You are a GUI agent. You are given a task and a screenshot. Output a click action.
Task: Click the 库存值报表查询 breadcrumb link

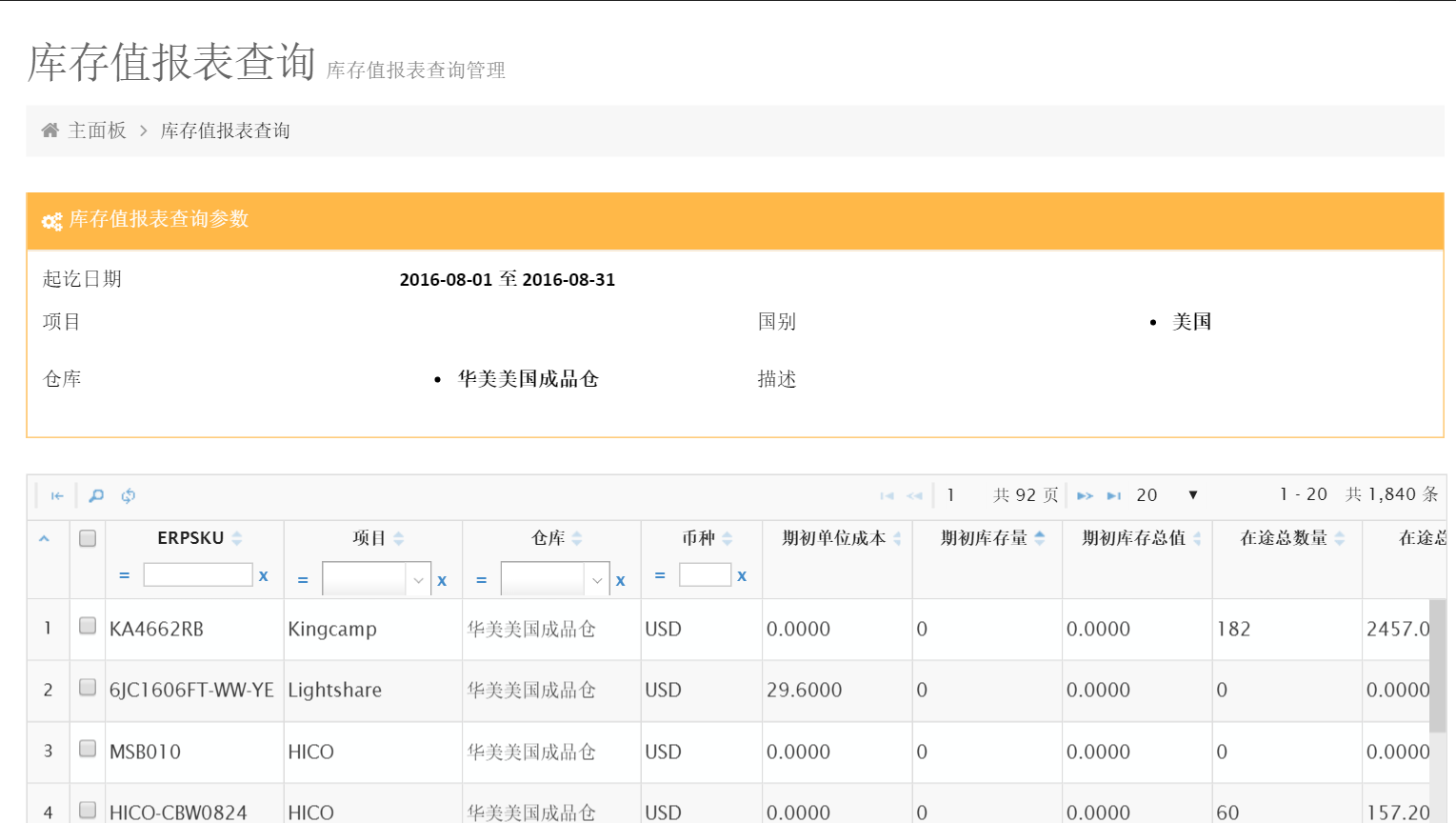(225, 130)
